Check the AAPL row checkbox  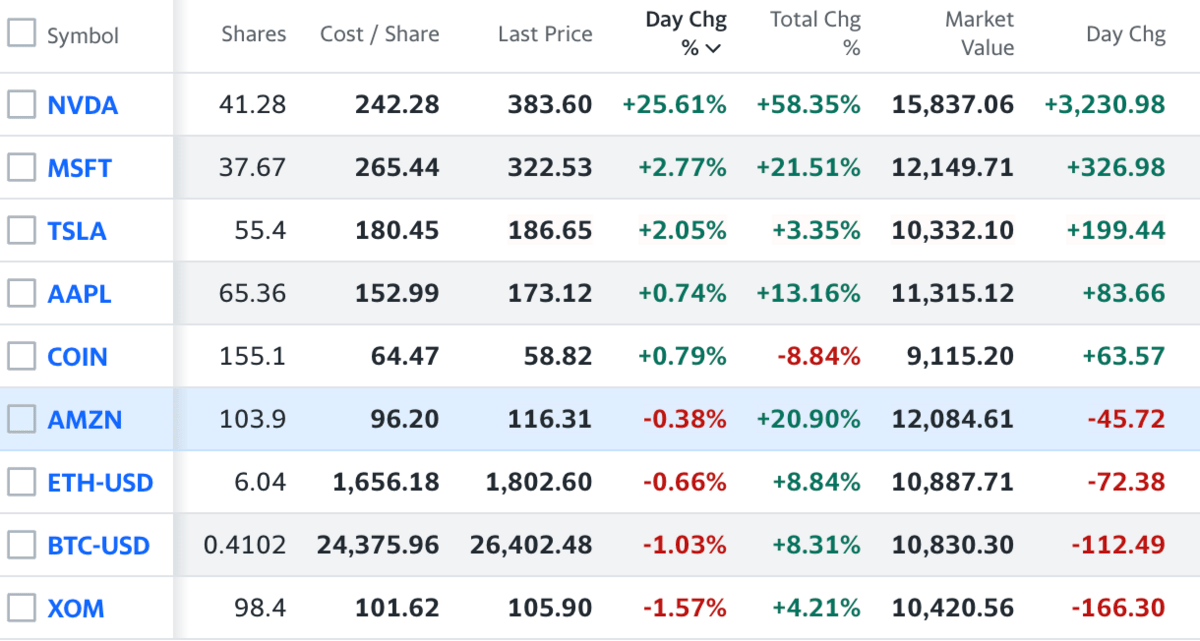coord(21,293)
